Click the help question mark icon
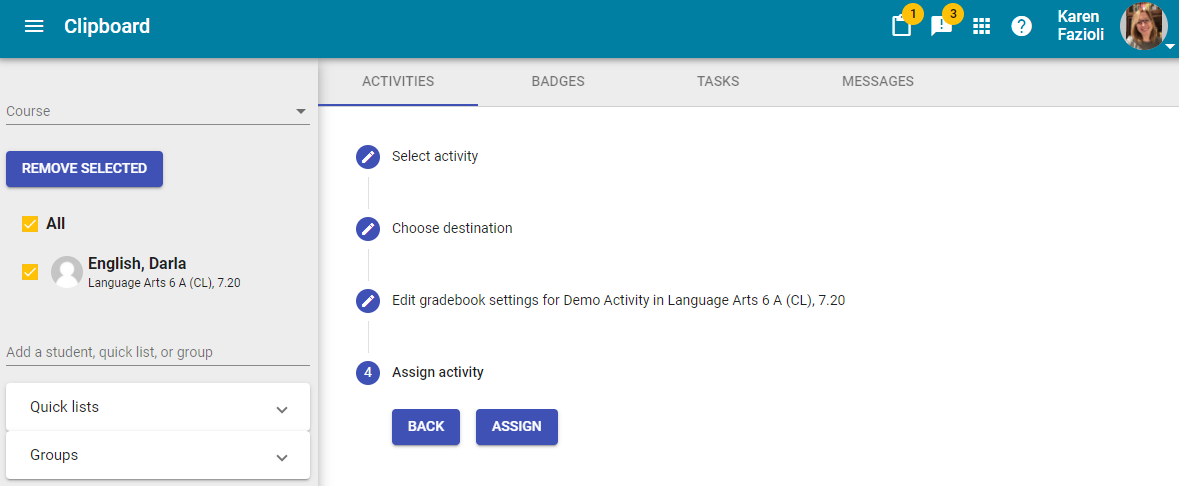Image resolution: width=1179 pixels, height=486 pixels. (x=1021, y=26)
